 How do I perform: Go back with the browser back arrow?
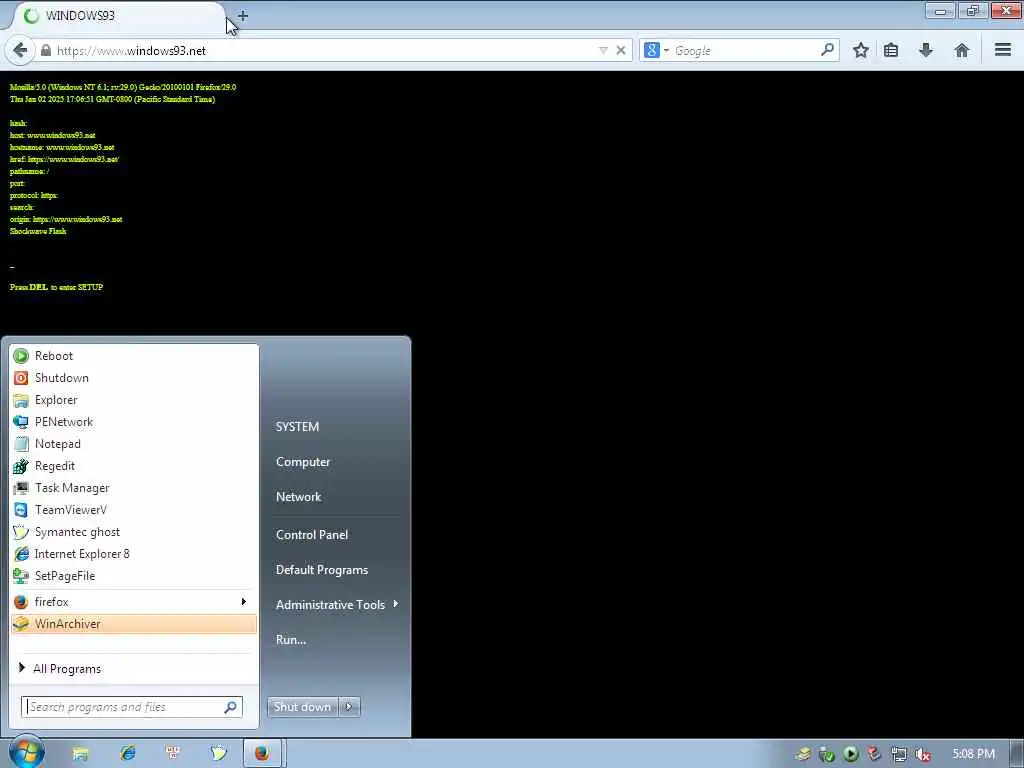click(x=20, y=50)
